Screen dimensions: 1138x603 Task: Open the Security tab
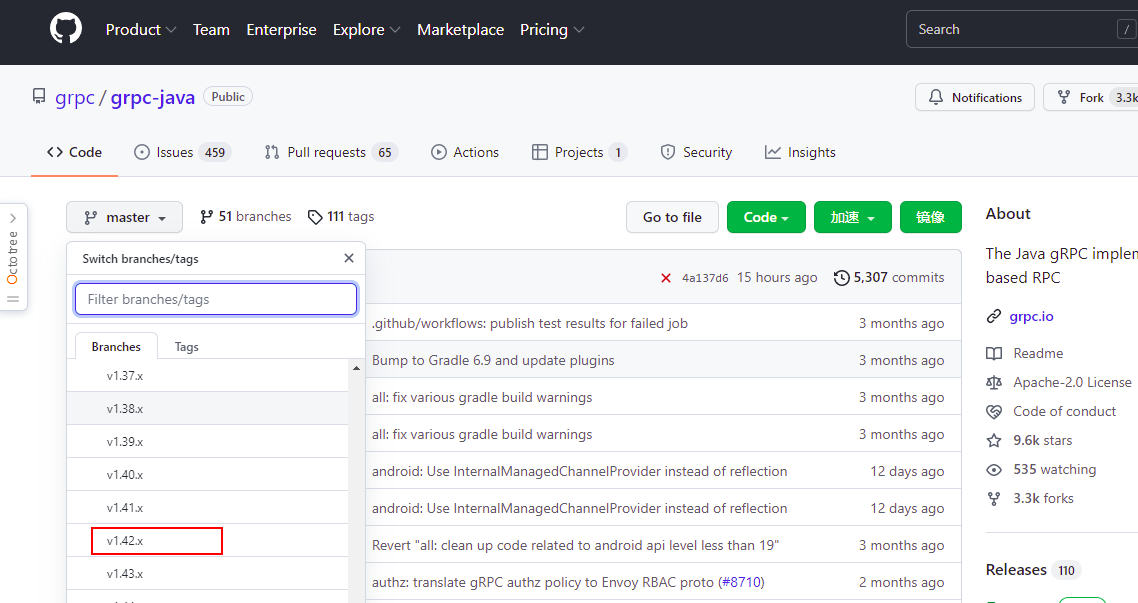[696, 152]
